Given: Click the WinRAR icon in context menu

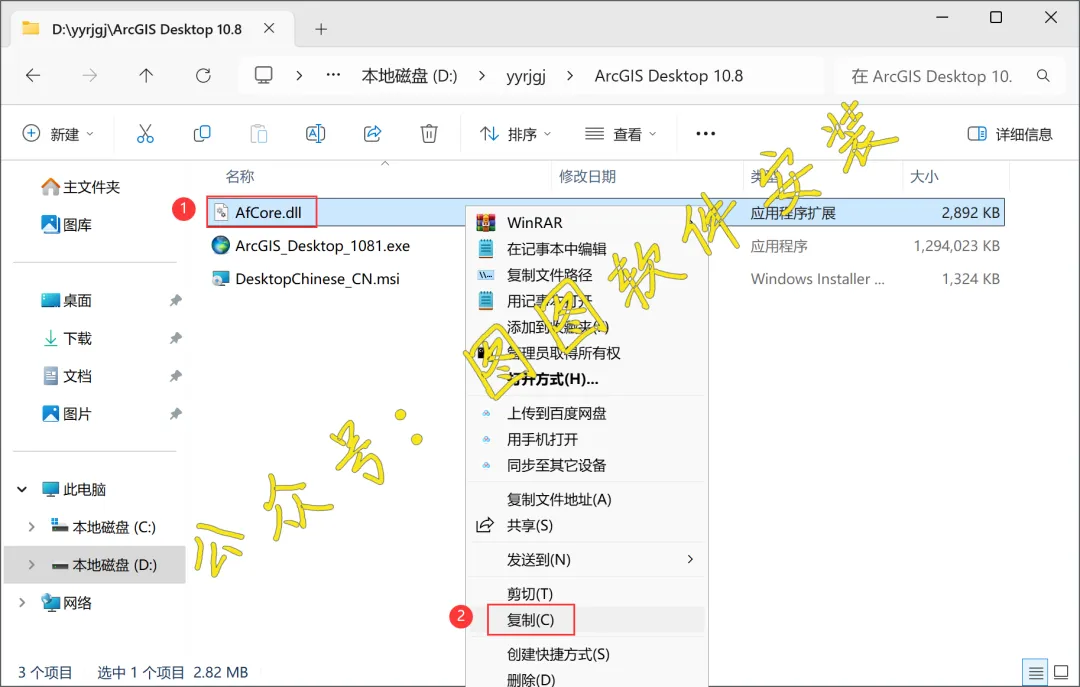Looking at the screenshot, I should (486, 223).
